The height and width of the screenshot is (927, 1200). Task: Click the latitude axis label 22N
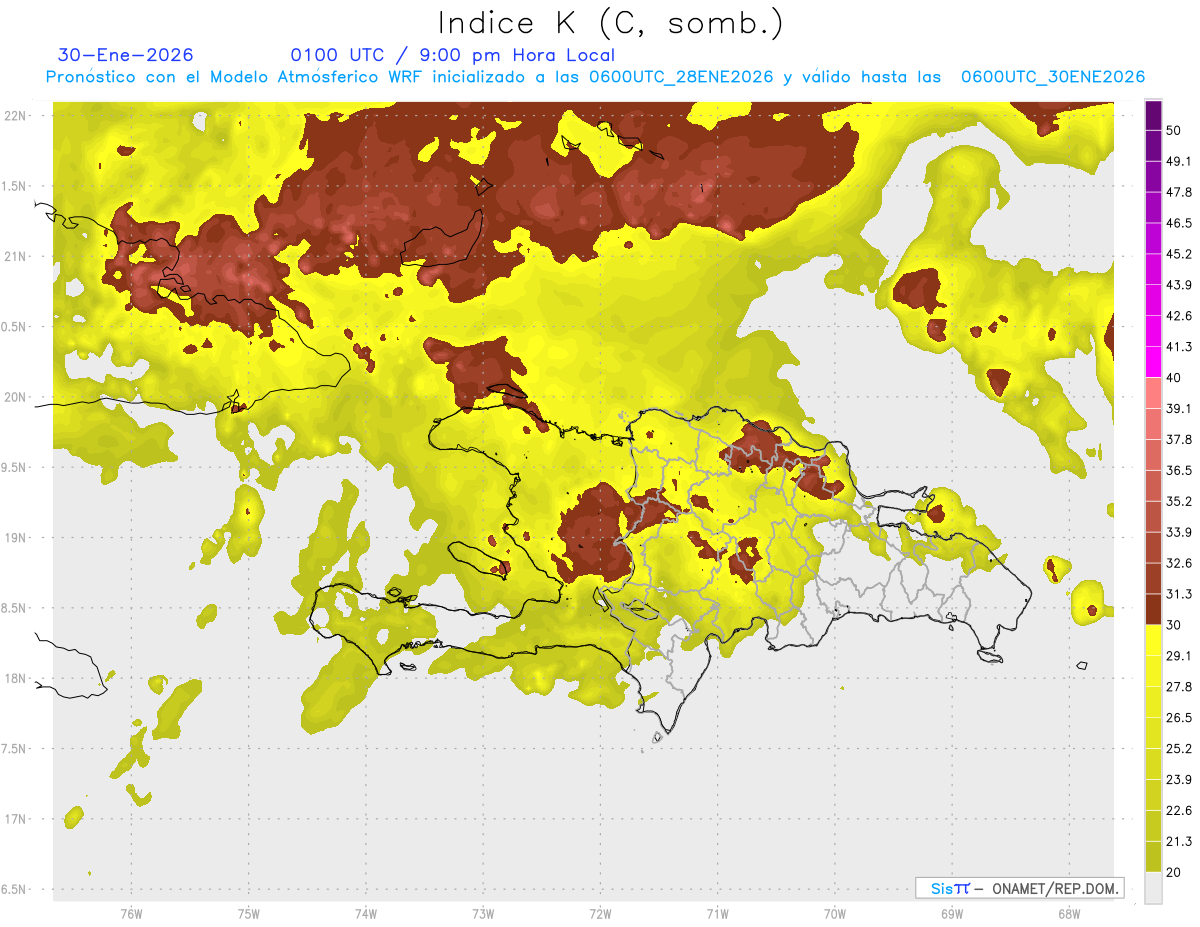(17, 116)
